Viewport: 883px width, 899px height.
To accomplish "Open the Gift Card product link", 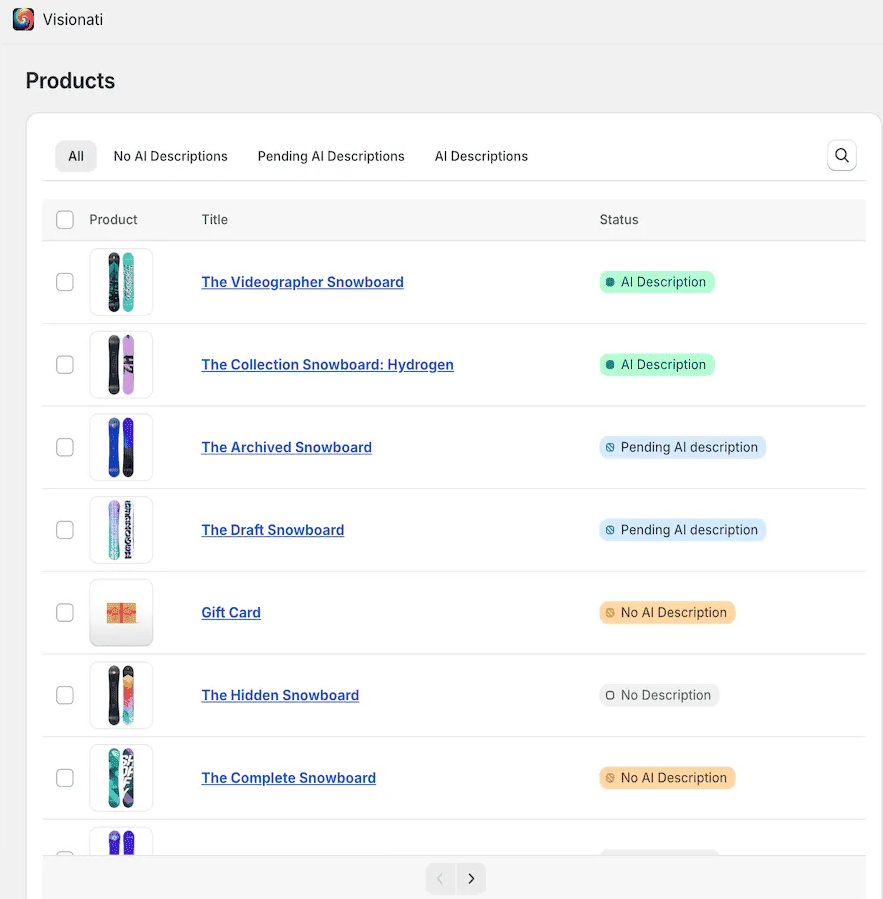I will tap(230, 612).
